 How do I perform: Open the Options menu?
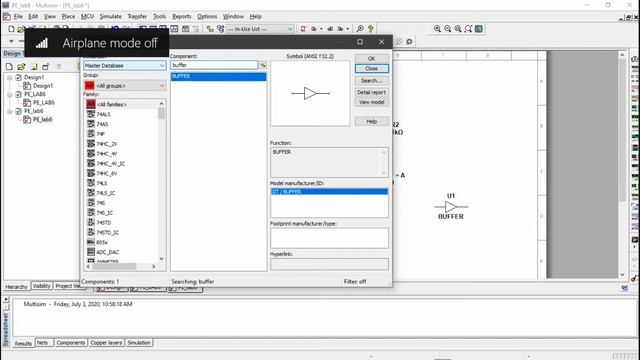pos(207,16)
